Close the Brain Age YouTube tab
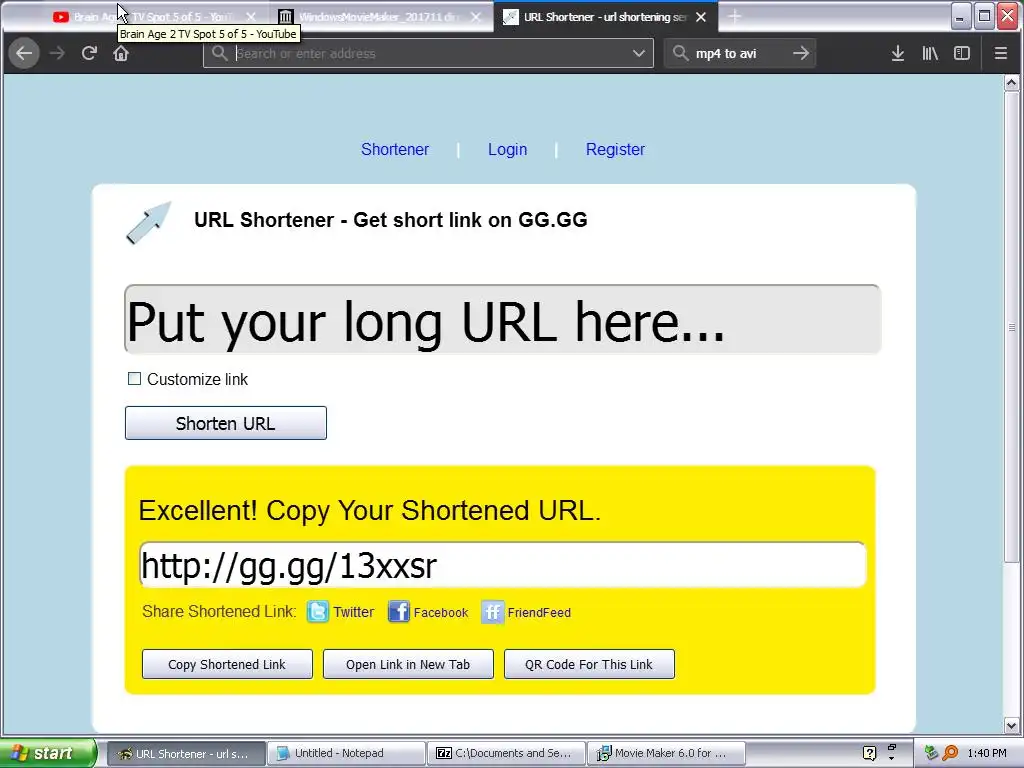Image resolution: width=1024 pixels, height=768 pixels. [251, 17]
